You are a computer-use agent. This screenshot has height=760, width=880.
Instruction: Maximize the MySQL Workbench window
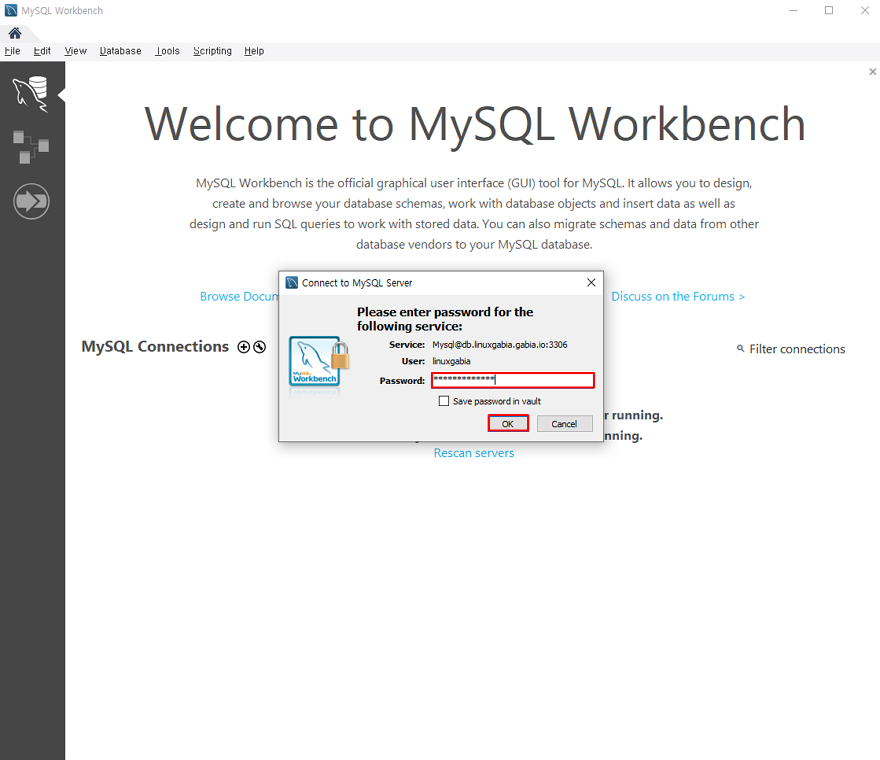829,11
